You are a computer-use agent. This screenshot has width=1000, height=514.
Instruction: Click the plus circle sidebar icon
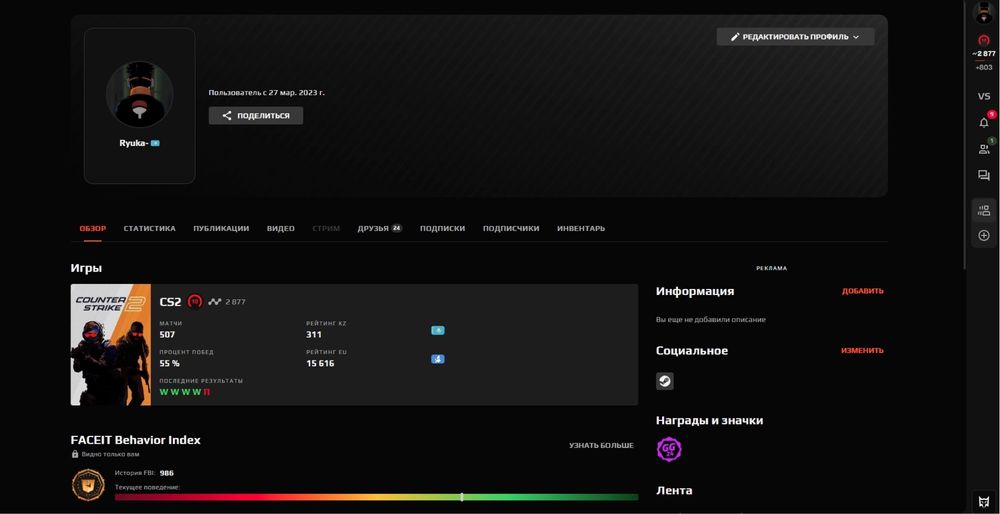[x=984, y=235]
